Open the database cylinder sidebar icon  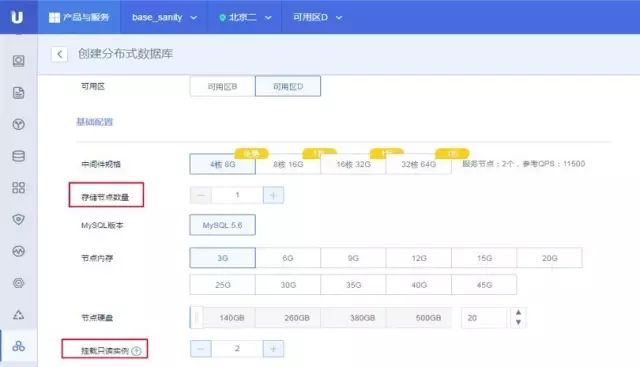coord(18,156)
